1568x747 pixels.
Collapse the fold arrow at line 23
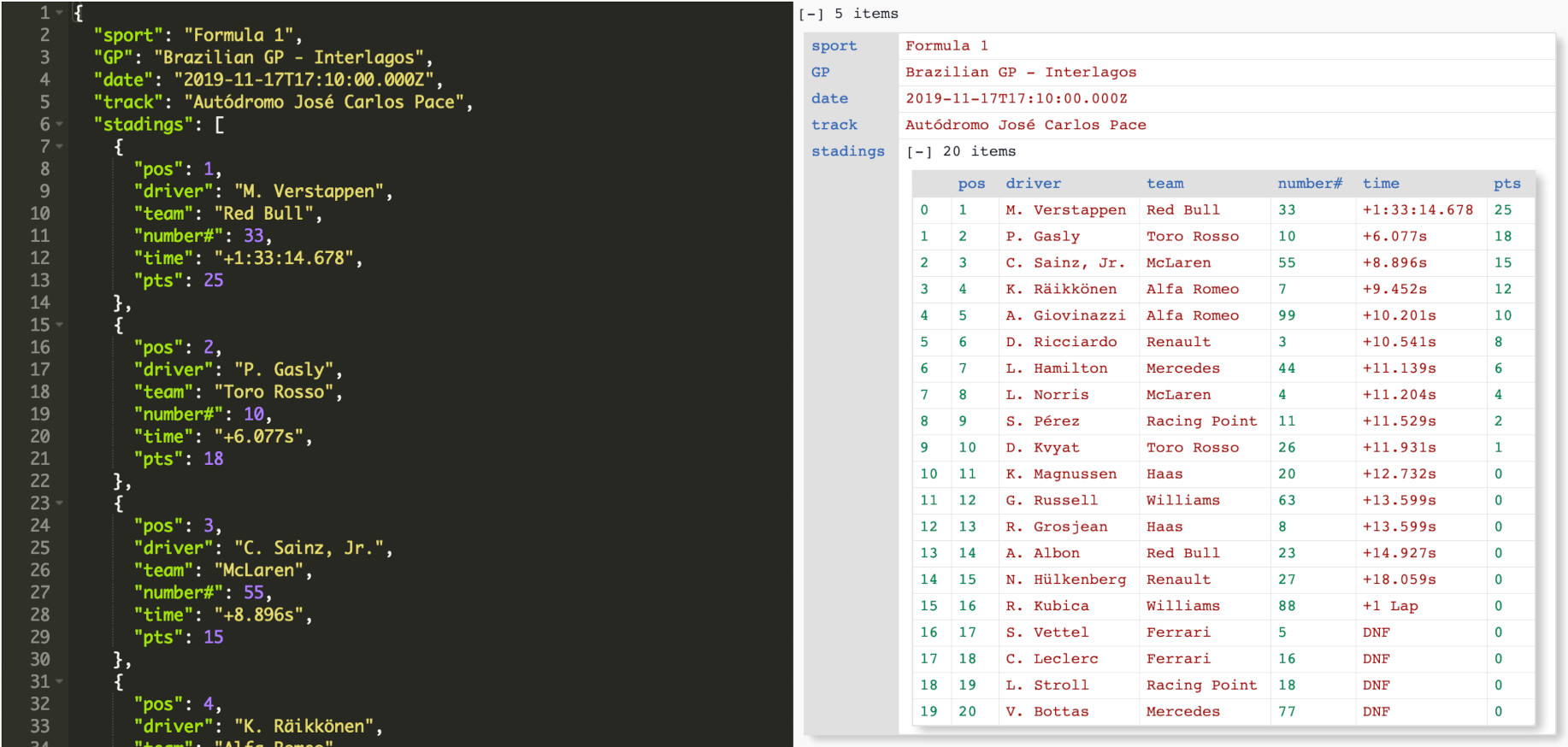59,503
